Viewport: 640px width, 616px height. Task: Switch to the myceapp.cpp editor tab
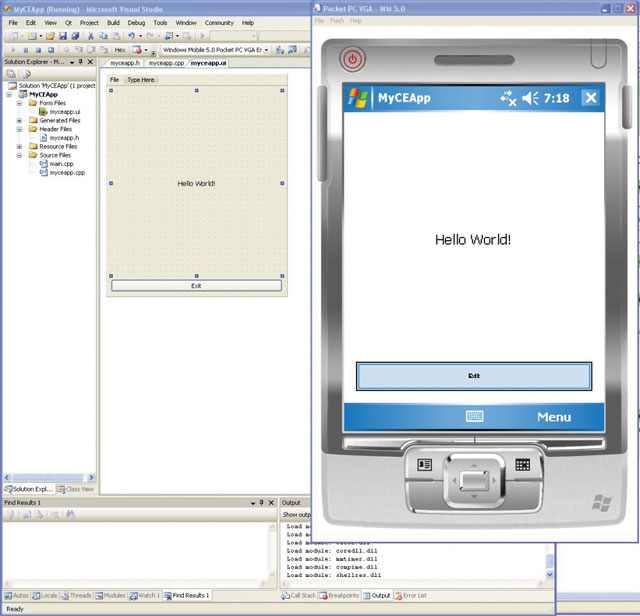[166, 63]
